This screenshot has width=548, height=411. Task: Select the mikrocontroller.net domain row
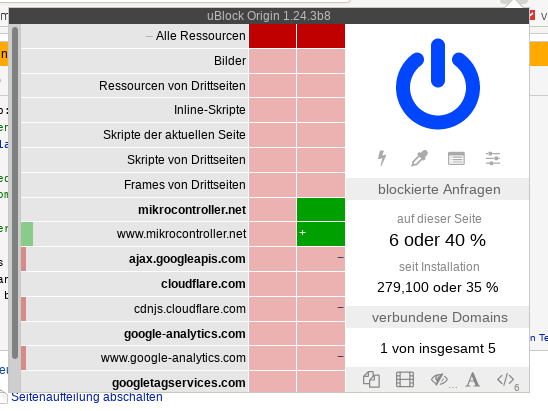pyautogui.click(x=135, y=209)
